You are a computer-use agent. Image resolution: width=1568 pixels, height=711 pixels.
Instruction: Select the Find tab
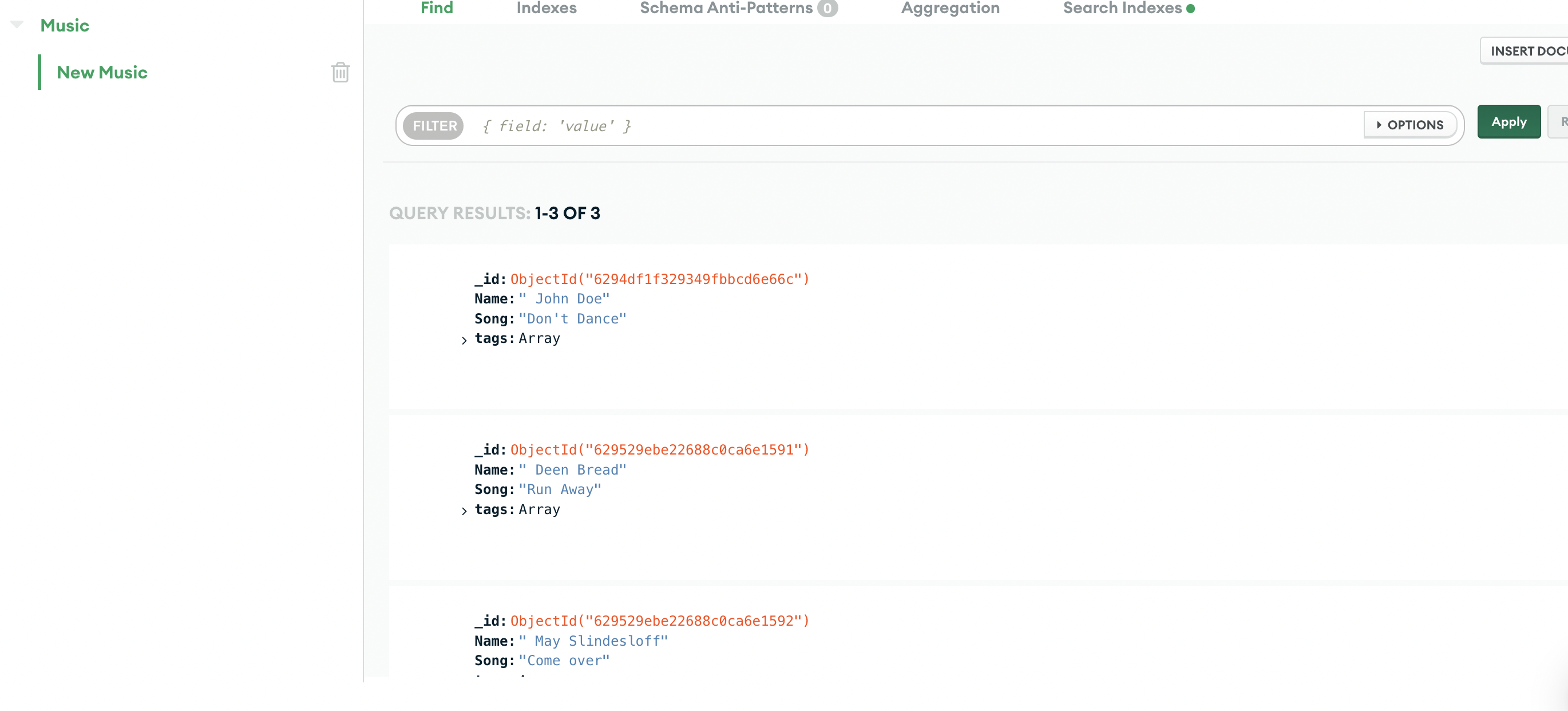[x=437, y=8]
